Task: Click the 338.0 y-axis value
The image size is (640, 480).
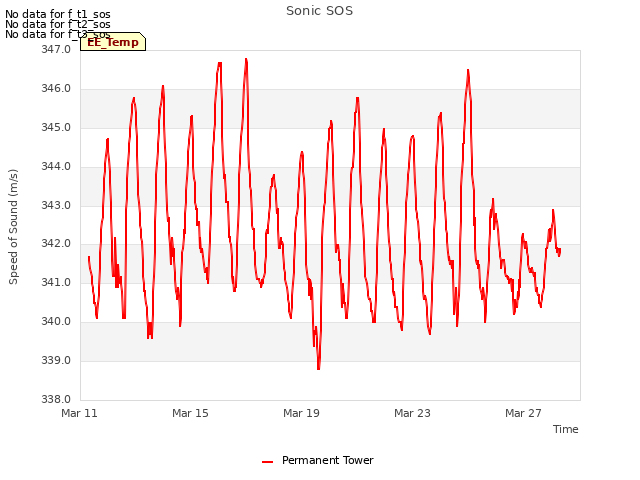Action: click(56, 399)
